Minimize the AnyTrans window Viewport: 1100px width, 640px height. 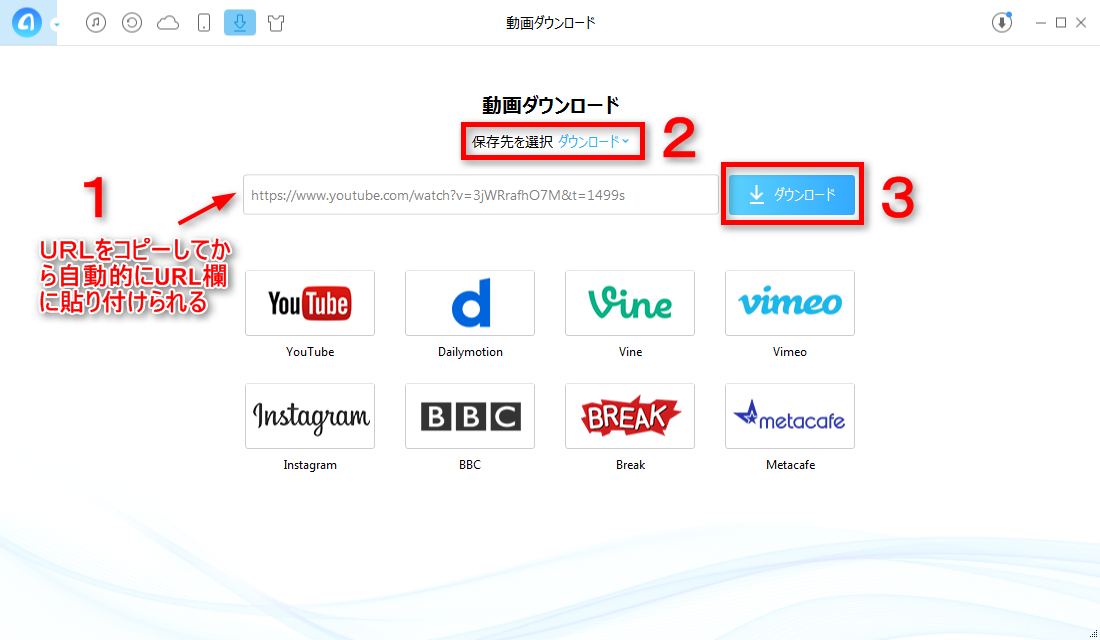point(1040,23)
